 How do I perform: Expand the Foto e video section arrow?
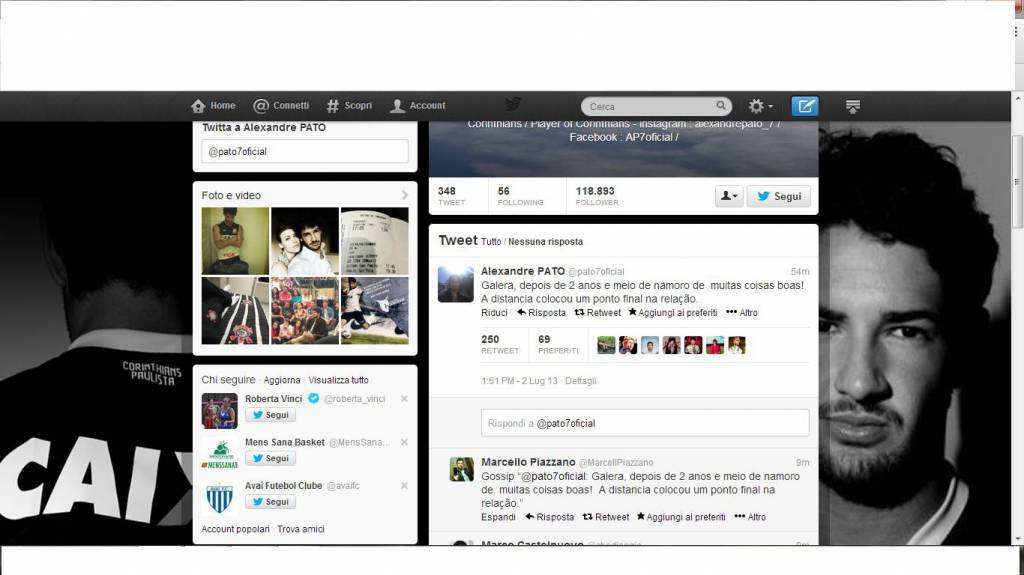click(x=404, y=195)
